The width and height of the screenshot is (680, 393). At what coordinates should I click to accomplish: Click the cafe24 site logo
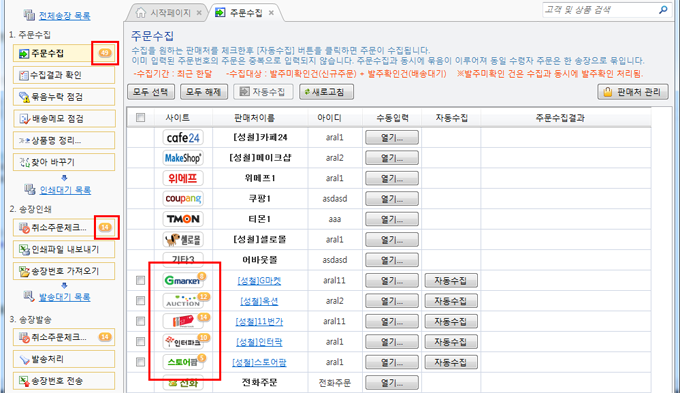pyautogui.click(x=183, y=138)
